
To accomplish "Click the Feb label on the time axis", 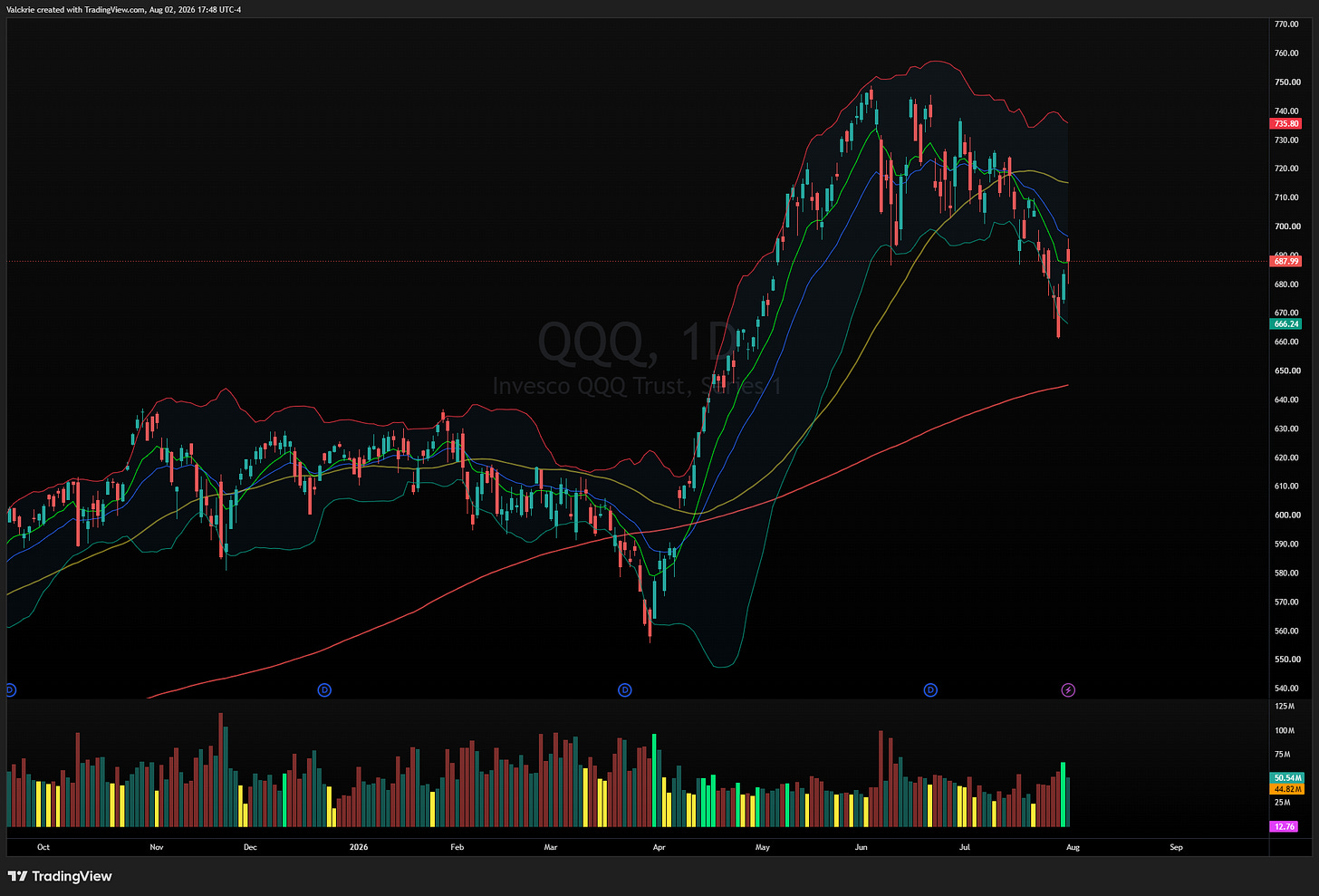I will click(457, 847).
